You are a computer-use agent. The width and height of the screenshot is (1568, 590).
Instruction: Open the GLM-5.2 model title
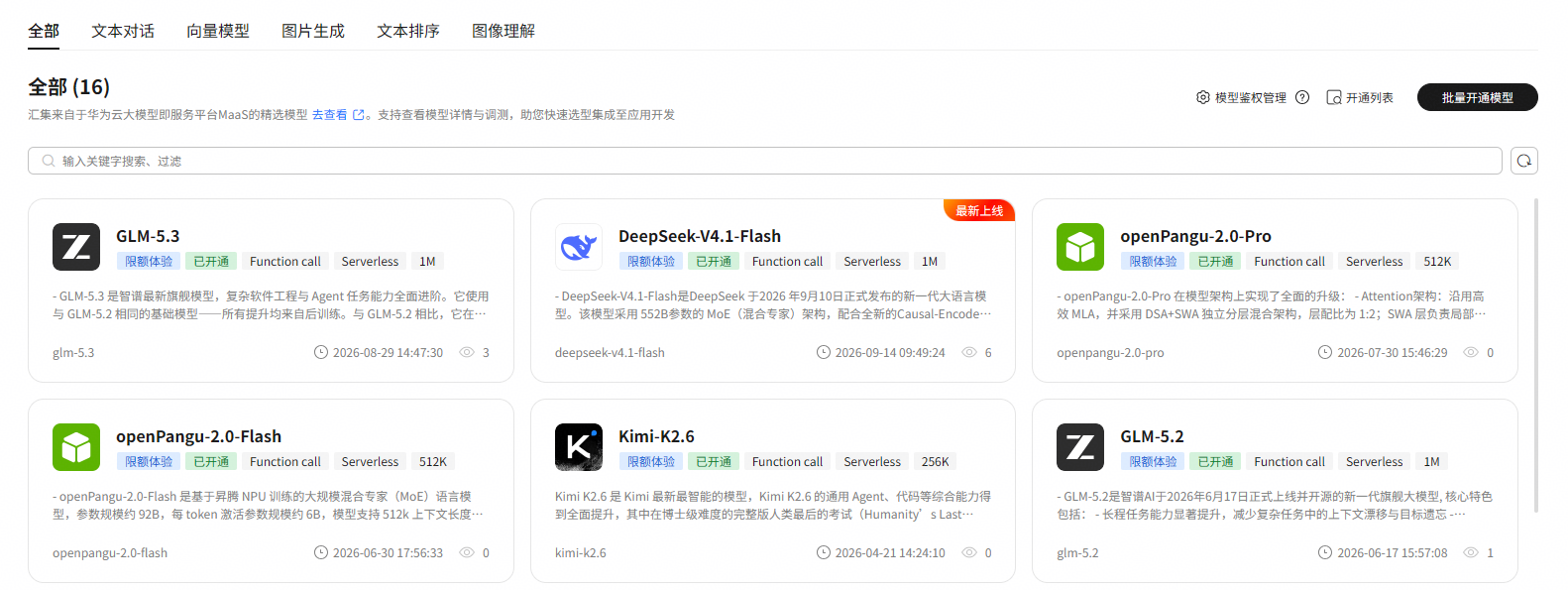coord(1153,436)
